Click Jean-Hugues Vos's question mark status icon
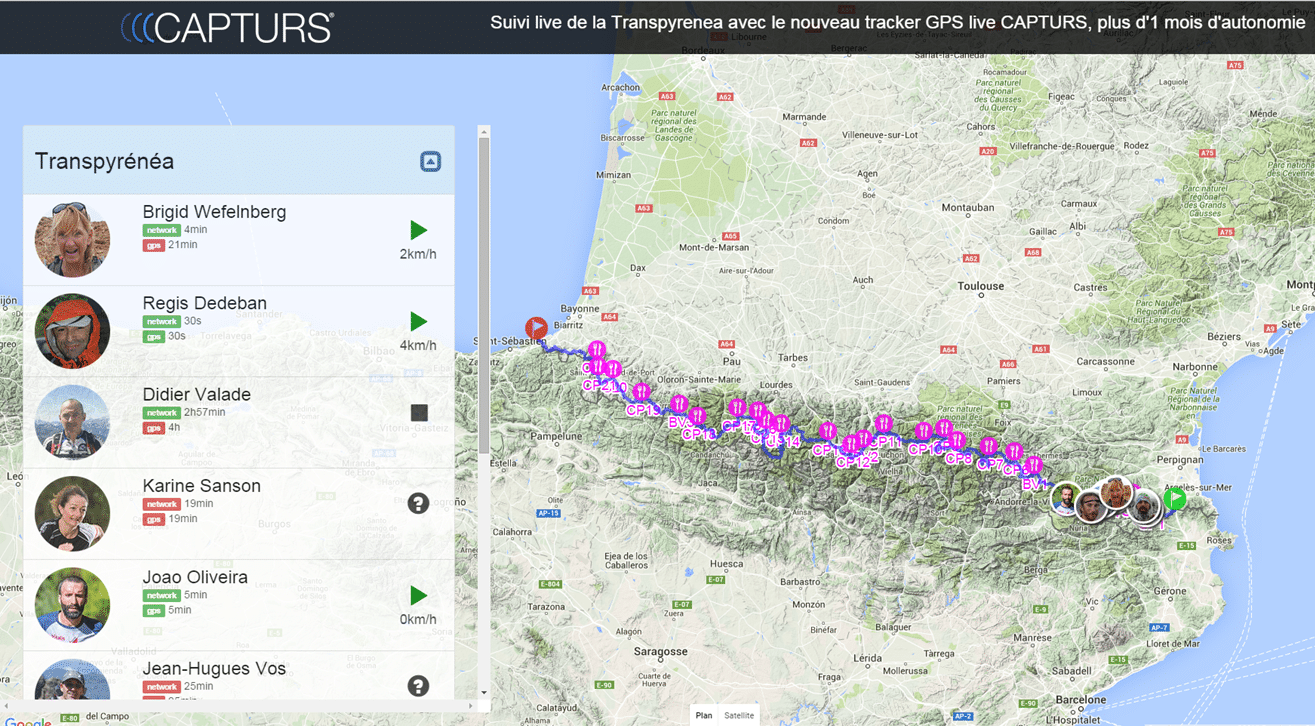Screen dimensions: 1315x726 pyautogui.click(x=418, y=685)
